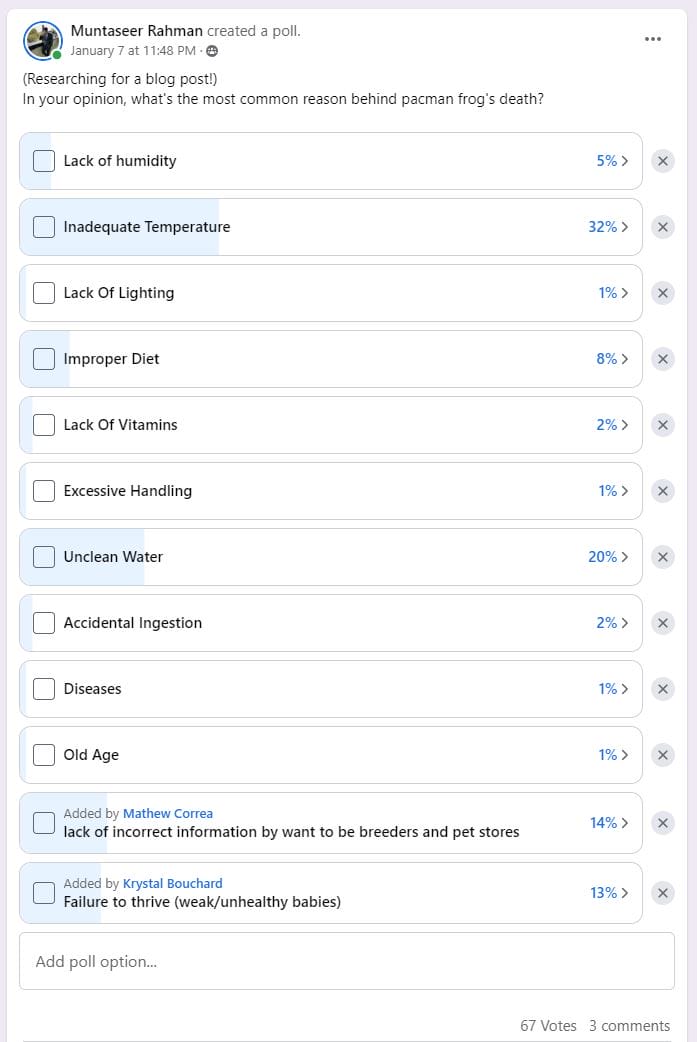Screen dimensions: 697x1042
Task: Remove the Unclean Water poll option
Action: [x=663, y=557]
